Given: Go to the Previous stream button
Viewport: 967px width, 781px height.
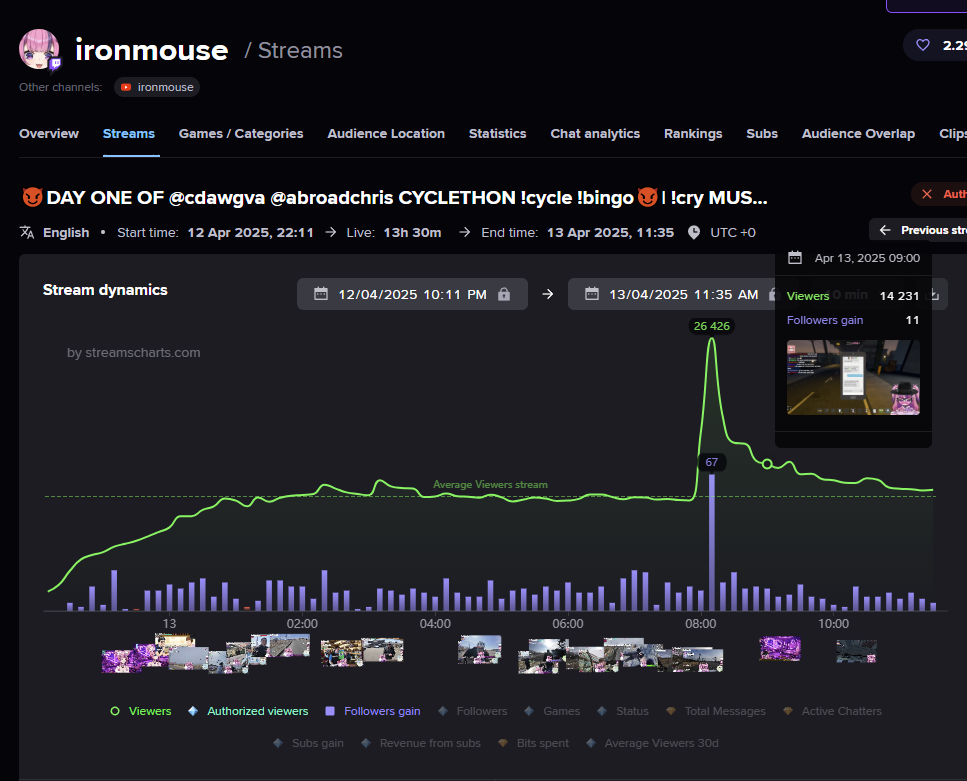Looking at the screenshot, I should (918, 230).
